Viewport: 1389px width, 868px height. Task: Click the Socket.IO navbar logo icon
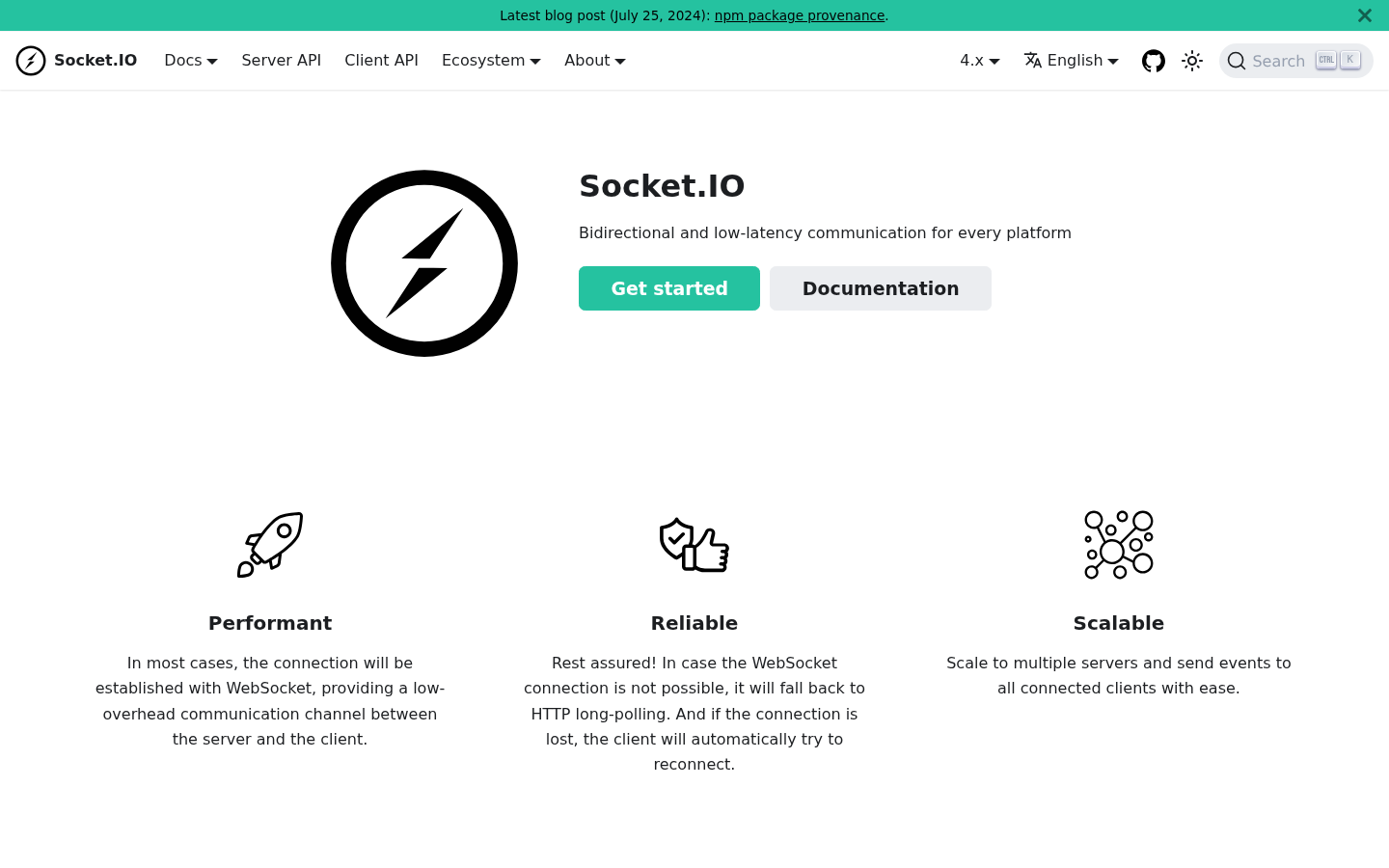coord(31,61)
